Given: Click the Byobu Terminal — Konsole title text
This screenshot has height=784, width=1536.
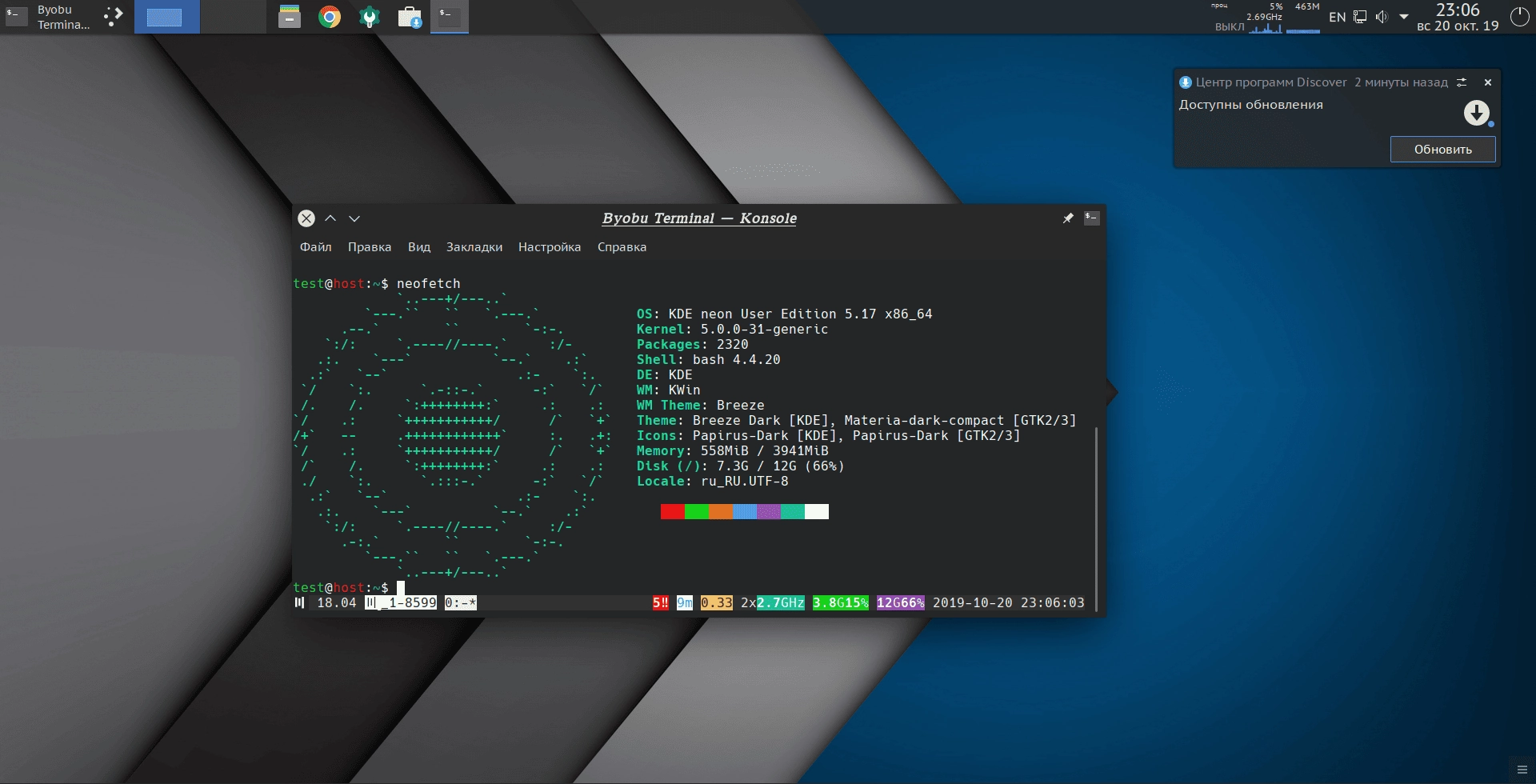Looking at the screenshot, I should click(699, 218).
